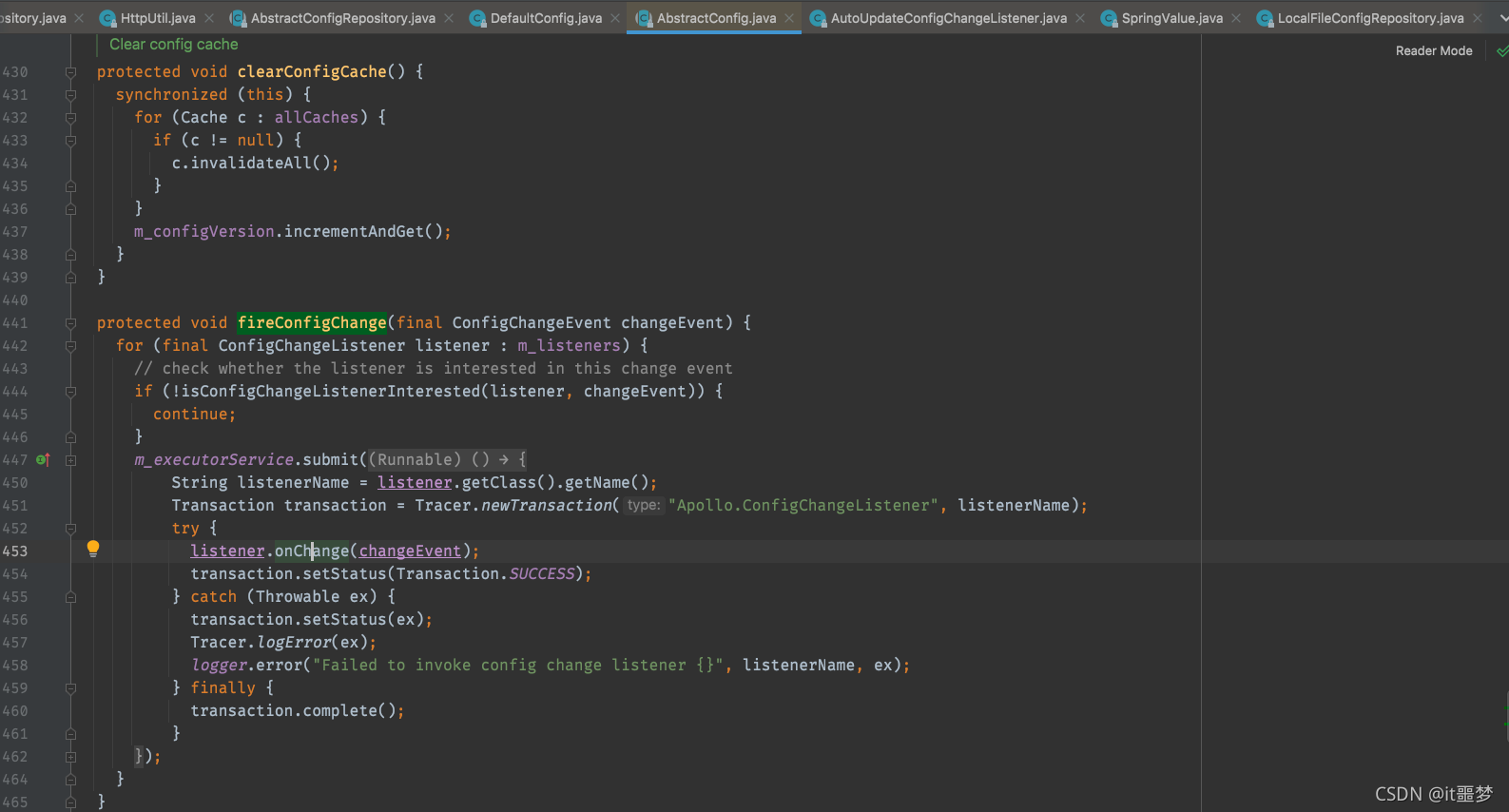The image size is (1509, 812).
Task: Open the AutoUpdateConfigChangeListener.java tab
Action: 949,18
